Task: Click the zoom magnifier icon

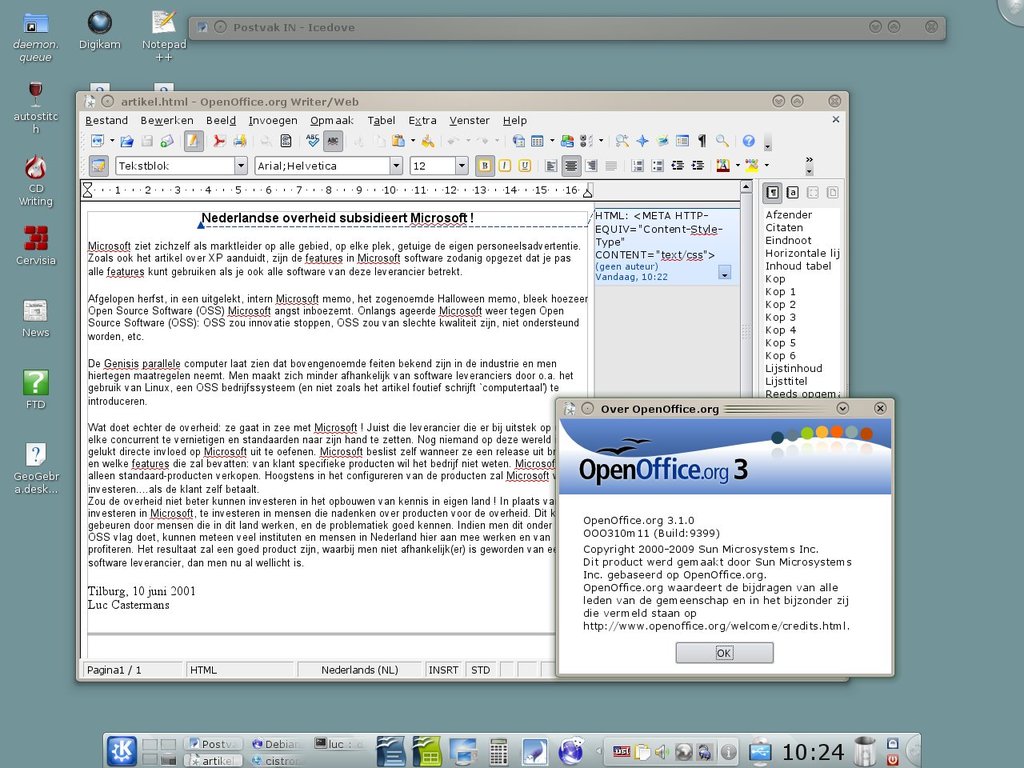Action: [x=722, y=141]
